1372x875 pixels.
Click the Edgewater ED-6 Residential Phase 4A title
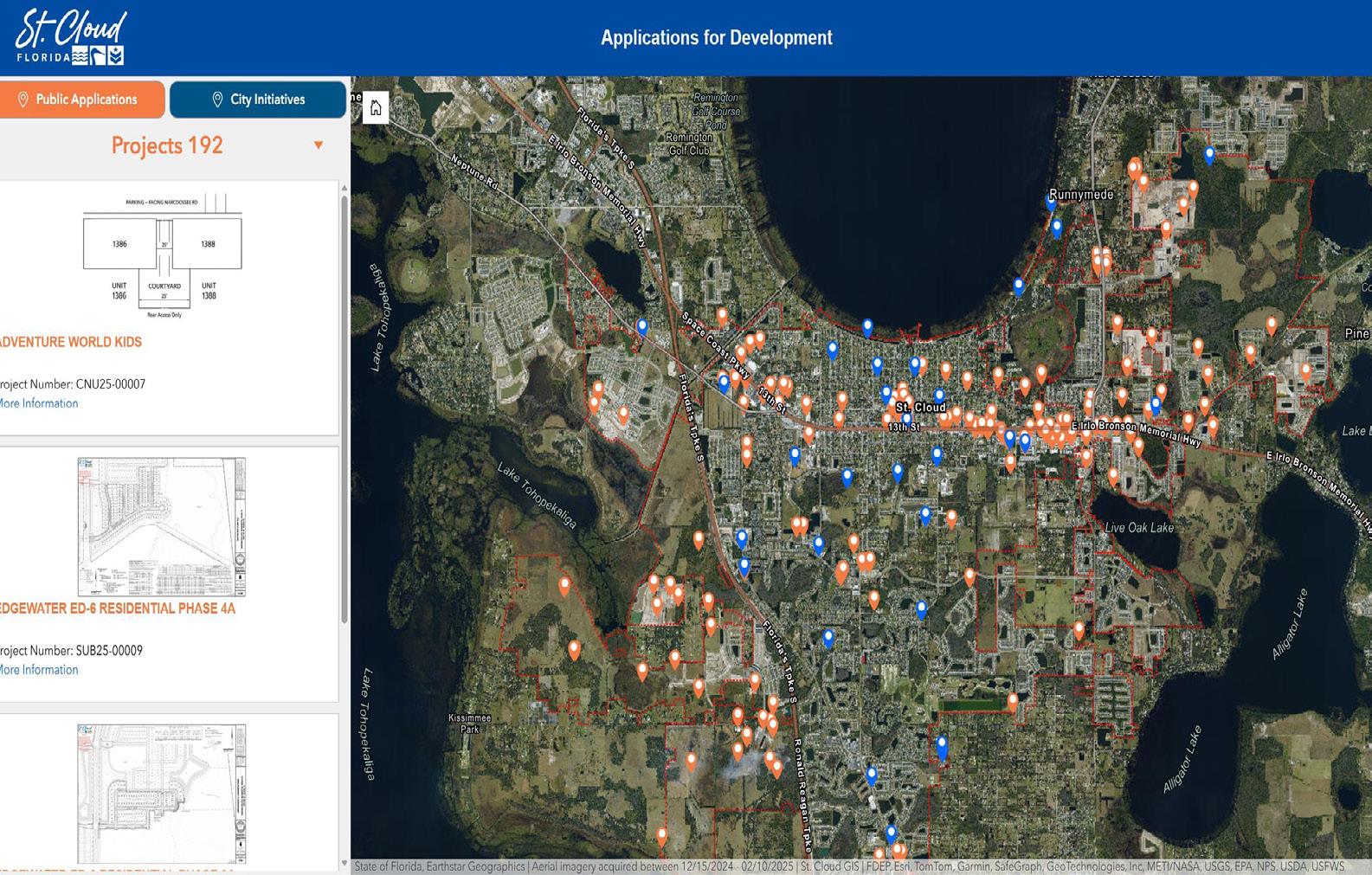tap(117, 608)
